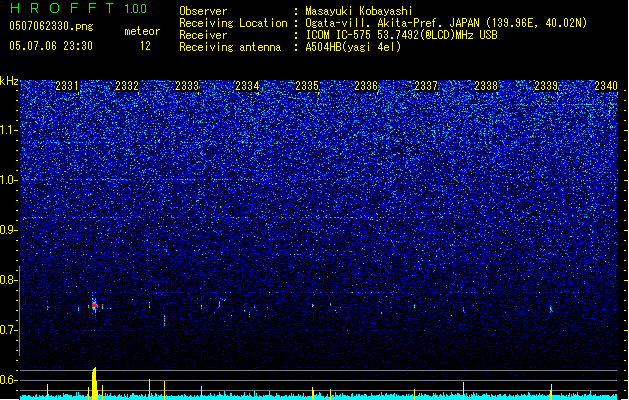Click the 1.0 frequency axis label

[9, 180]
